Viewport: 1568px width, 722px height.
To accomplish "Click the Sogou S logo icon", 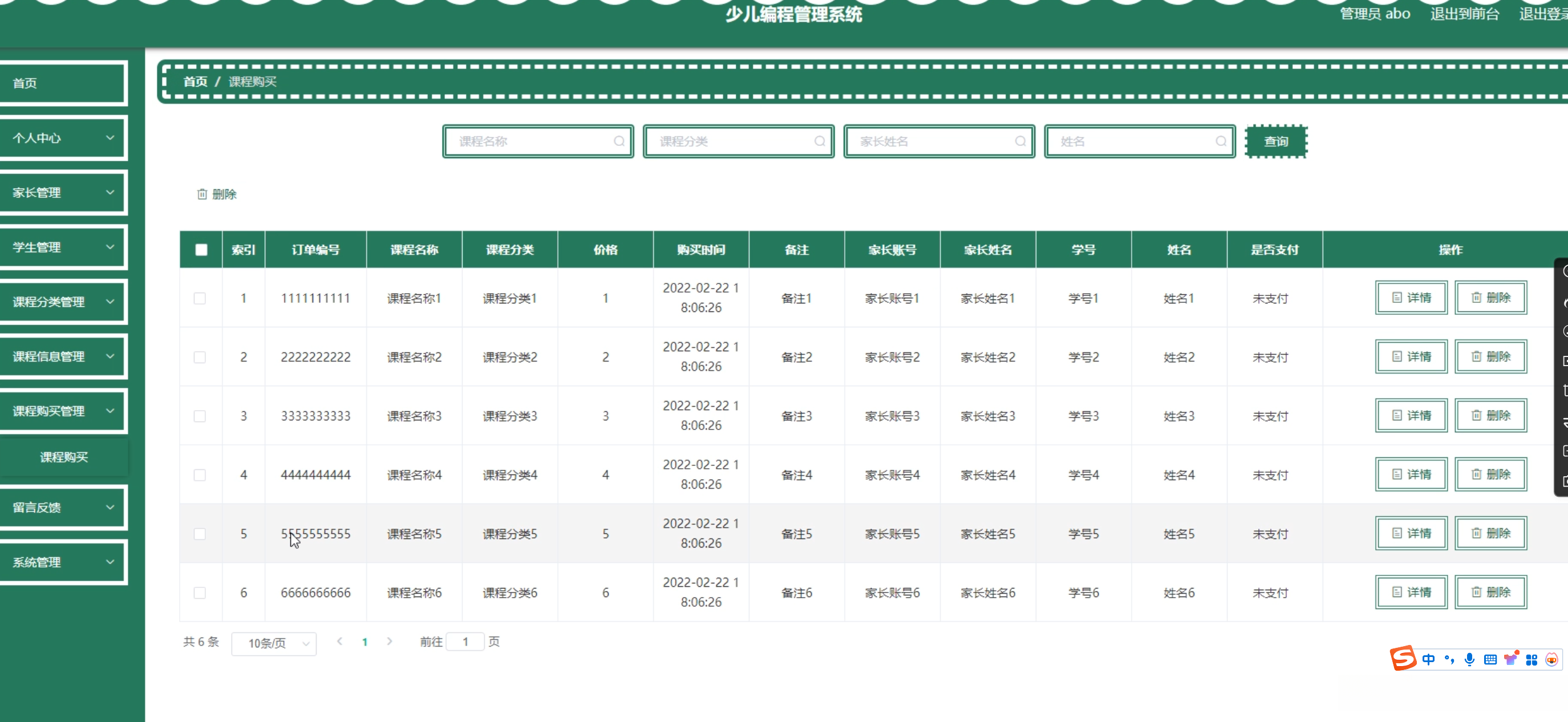I will [1403, 658].
